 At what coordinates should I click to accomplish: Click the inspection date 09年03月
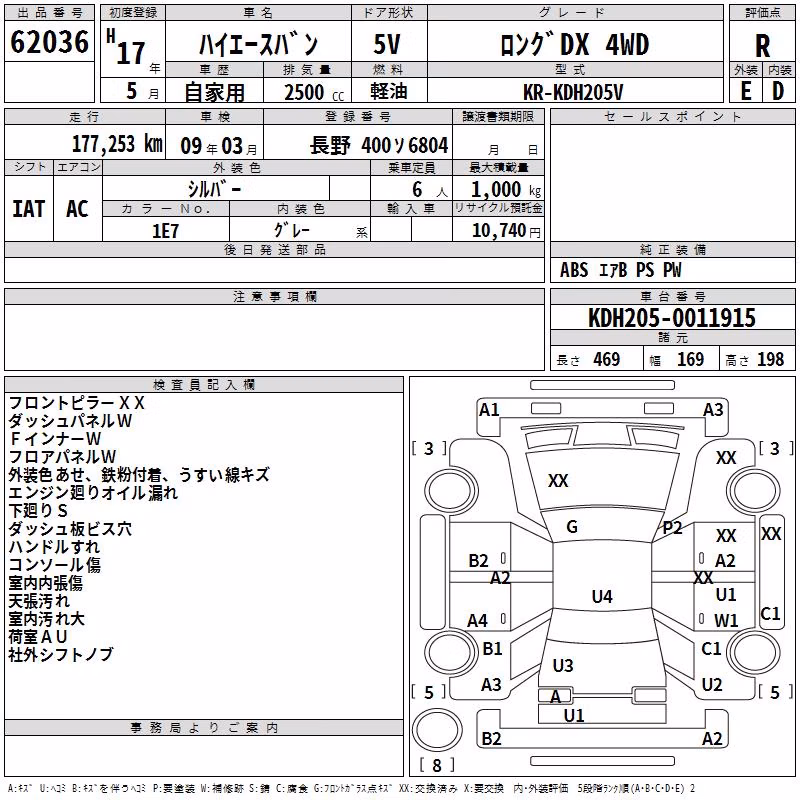219,146
